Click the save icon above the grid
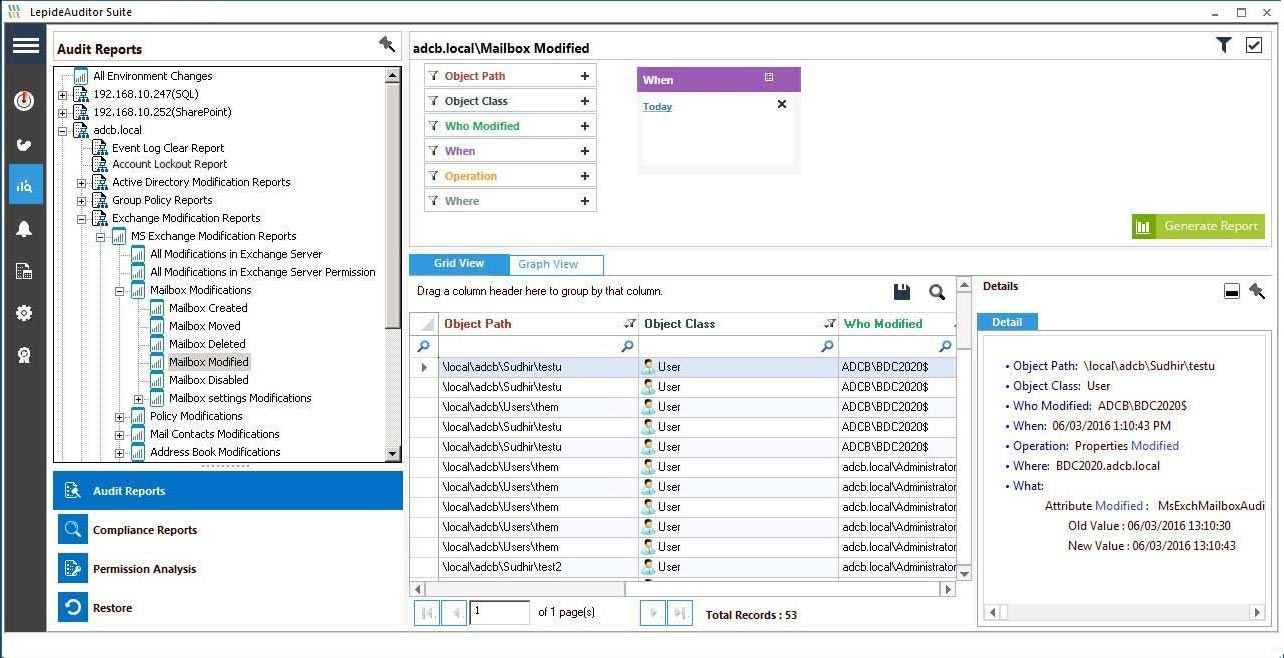This screenshot has height=658, width=1284. pos(902,292)
